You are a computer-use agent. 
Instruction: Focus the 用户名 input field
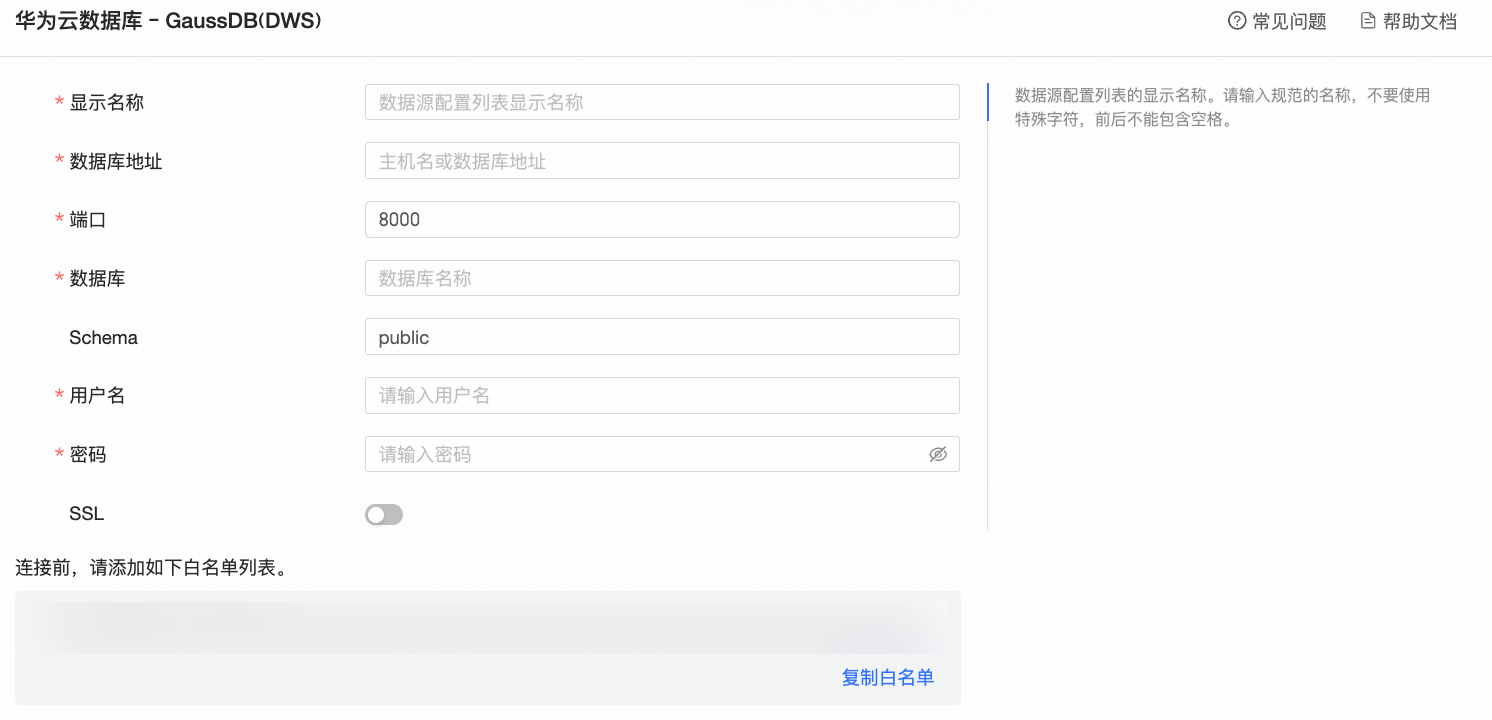coord(662,396)
